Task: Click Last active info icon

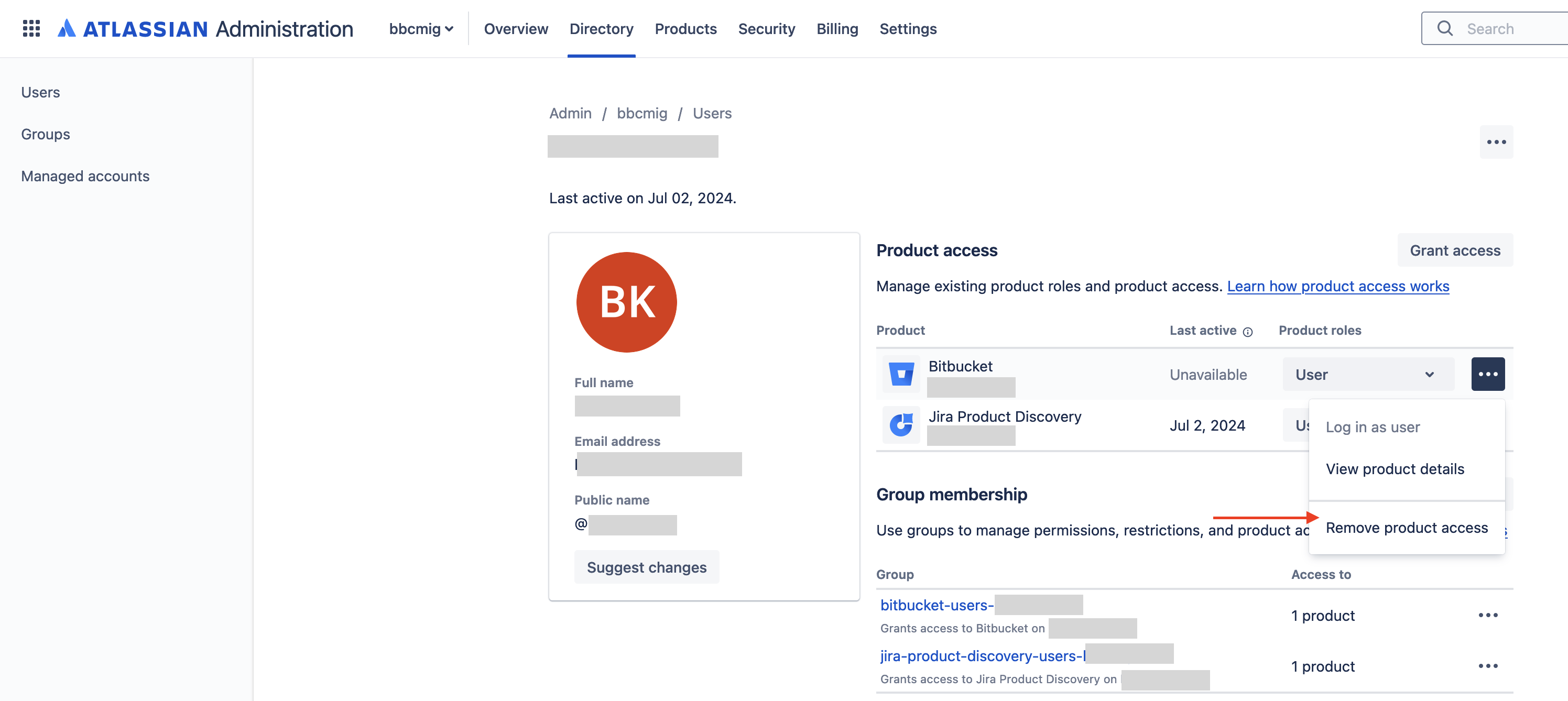Action: coord(1247,332)
